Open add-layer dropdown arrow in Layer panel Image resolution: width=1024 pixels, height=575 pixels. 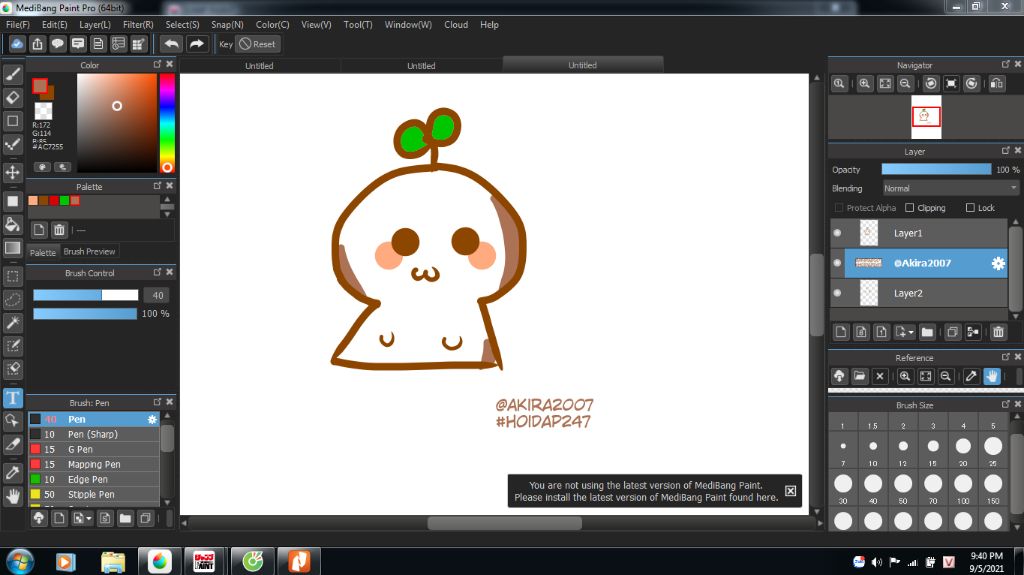pos(911,333)
